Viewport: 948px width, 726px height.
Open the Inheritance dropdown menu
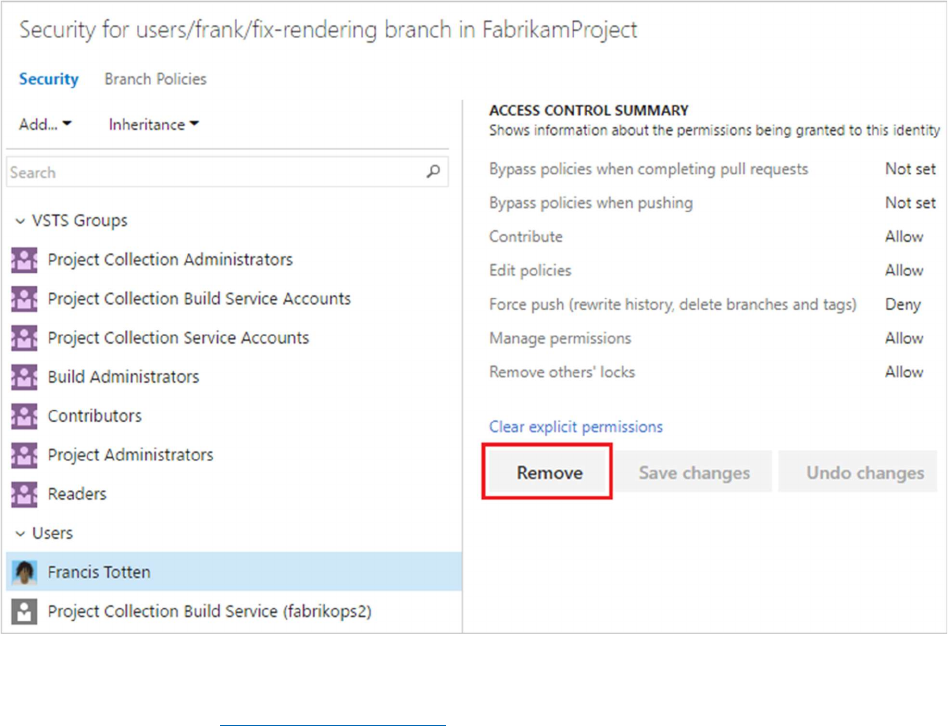coord(154,125)
